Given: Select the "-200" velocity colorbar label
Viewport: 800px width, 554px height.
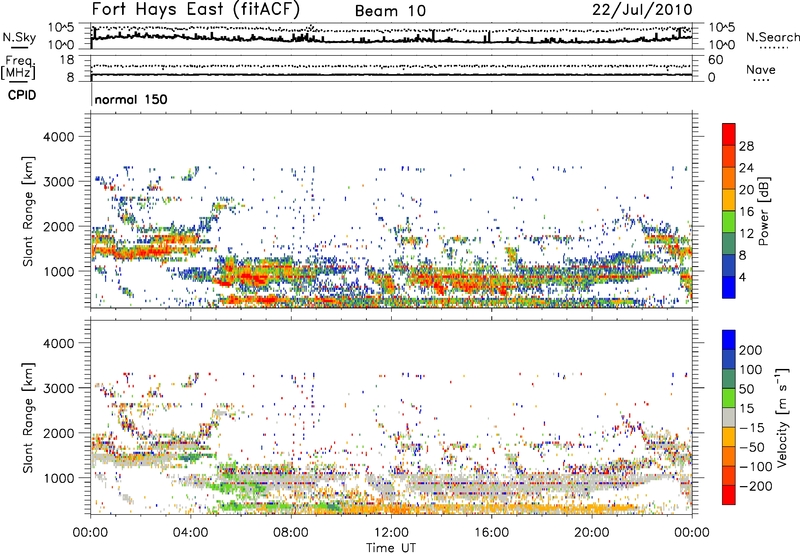Looking at the screenshot, I should point(756,486).
